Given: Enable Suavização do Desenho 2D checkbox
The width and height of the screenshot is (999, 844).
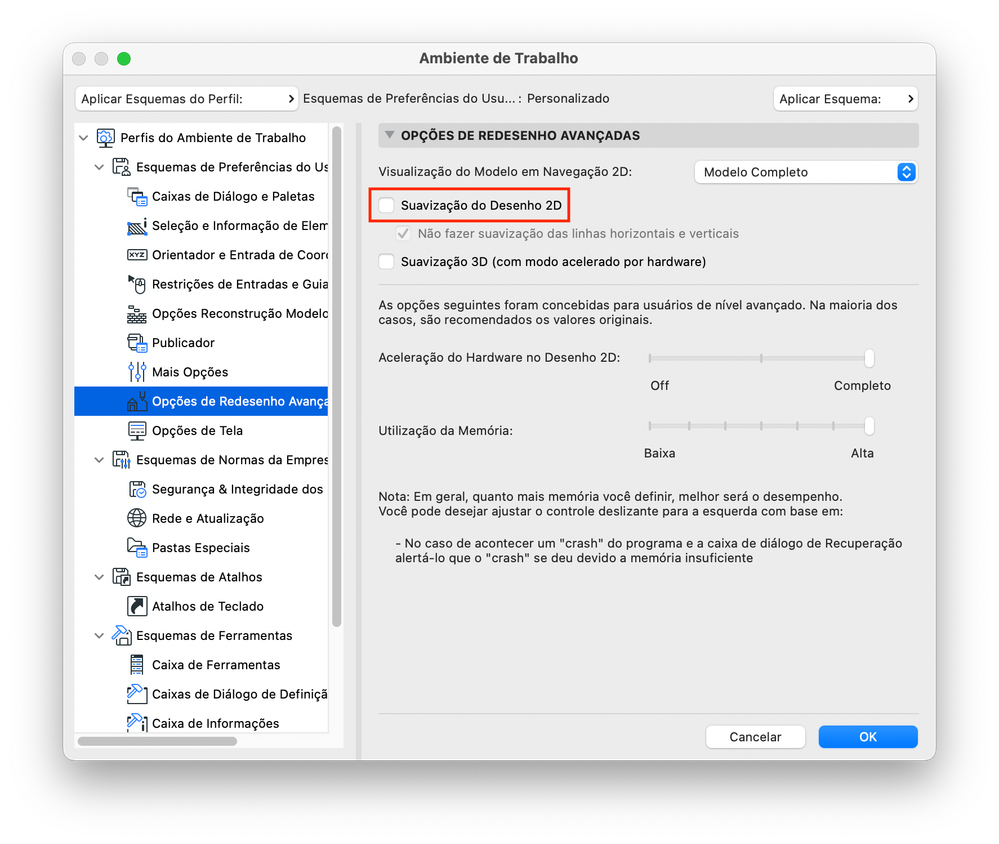Looking at the screenshot, I should (x=386, y=205).
